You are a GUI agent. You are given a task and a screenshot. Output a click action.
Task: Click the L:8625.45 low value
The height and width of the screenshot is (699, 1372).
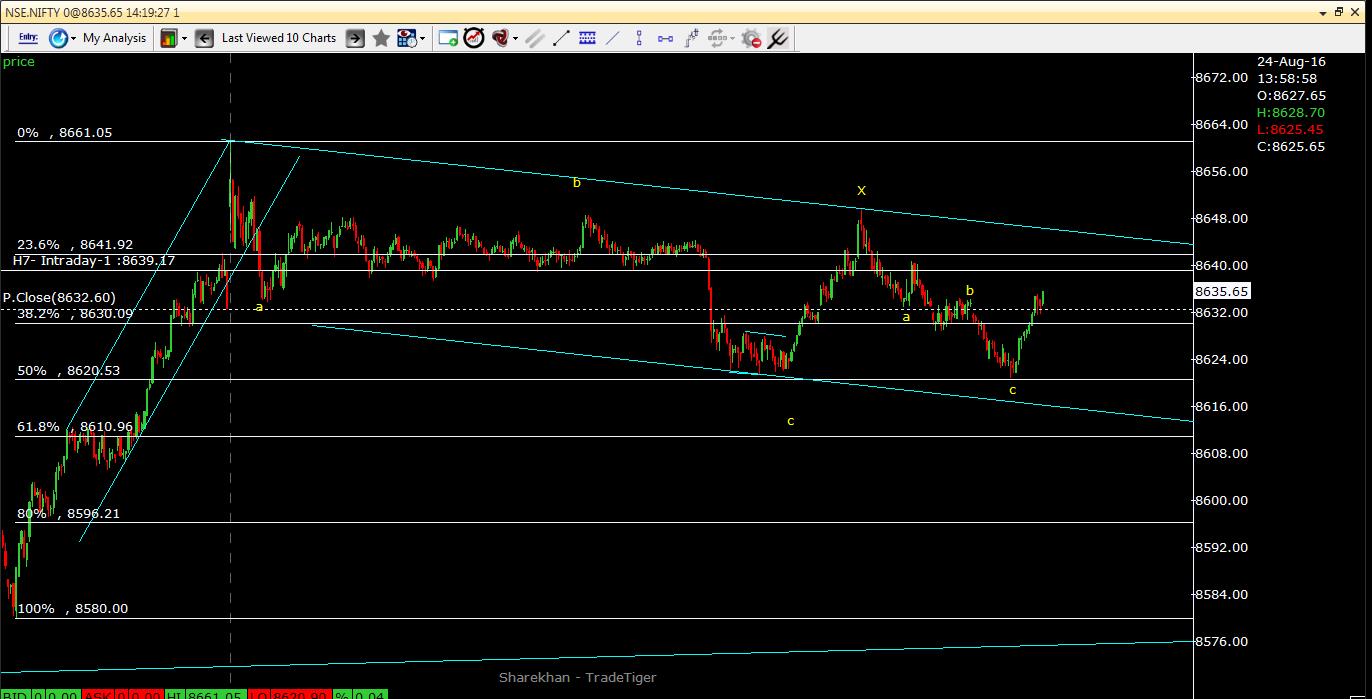pyautogui.click(x=1290, y=130)
